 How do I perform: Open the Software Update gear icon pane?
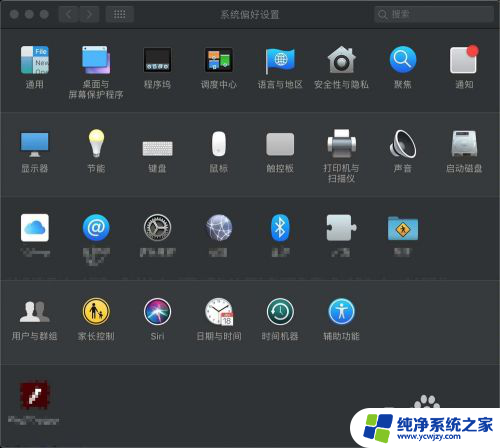pyautogui.click(x=157, y=228)
